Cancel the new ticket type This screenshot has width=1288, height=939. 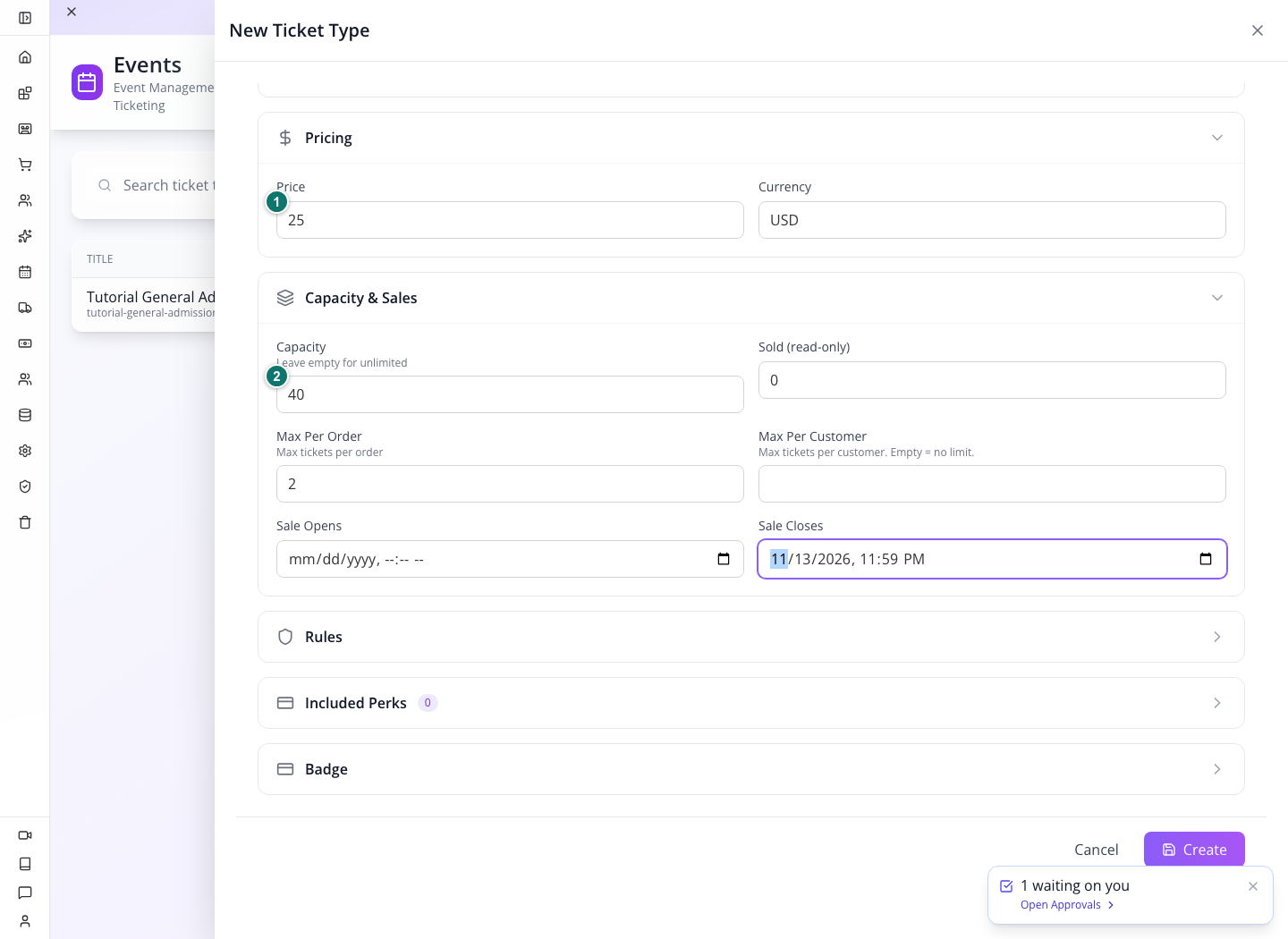click(1096, 850)
